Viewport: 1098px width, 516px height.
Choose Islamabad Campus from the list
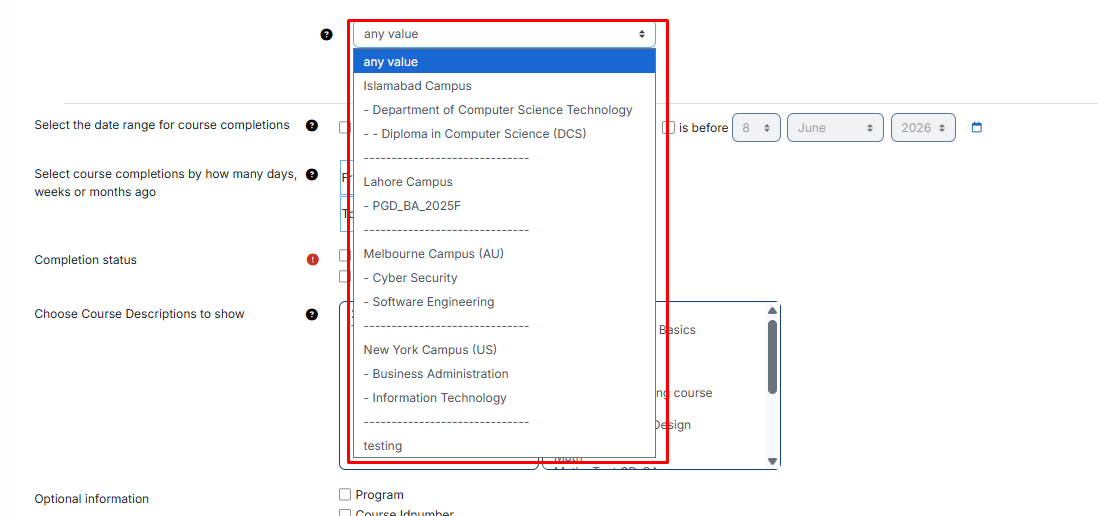click(x=504, y=86)
